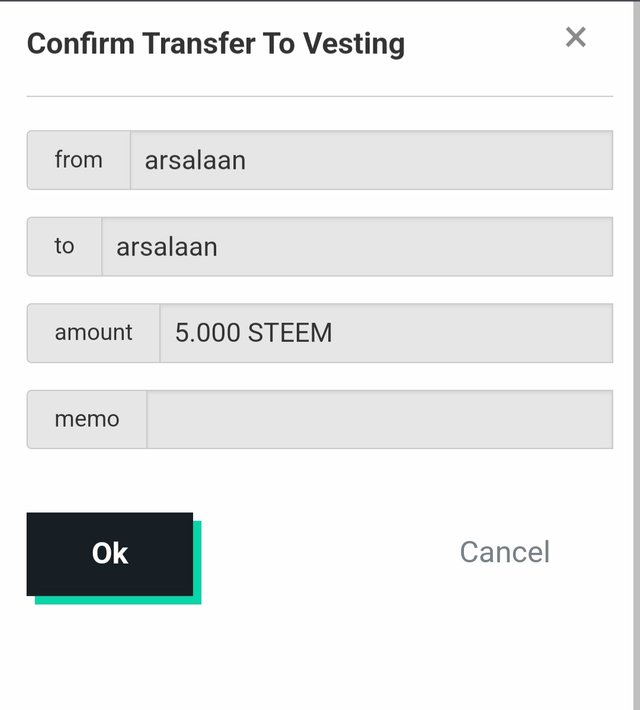640x710 pixels.
Task: Select the amount field with 5.000 STEEM
Action: [386, 333]
